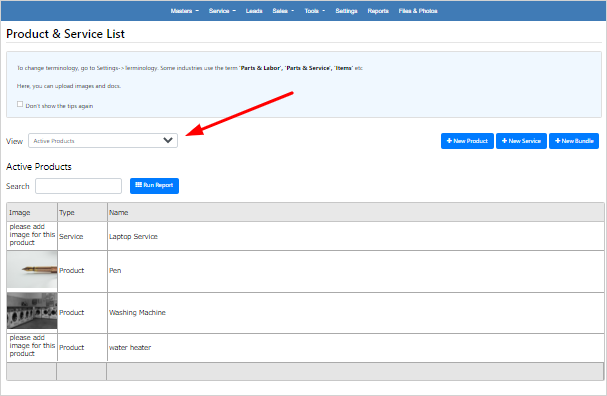Screen dimensions: 607x396
Task: Click the New Product button
Action: coord(467,141)
